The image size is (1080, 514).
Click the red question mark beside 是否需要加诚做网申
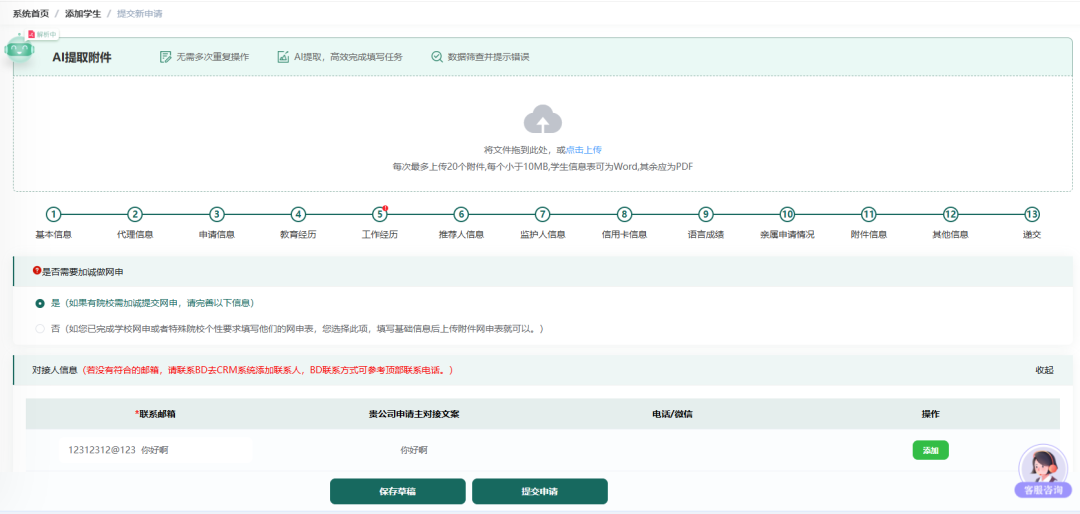(37, 271)
